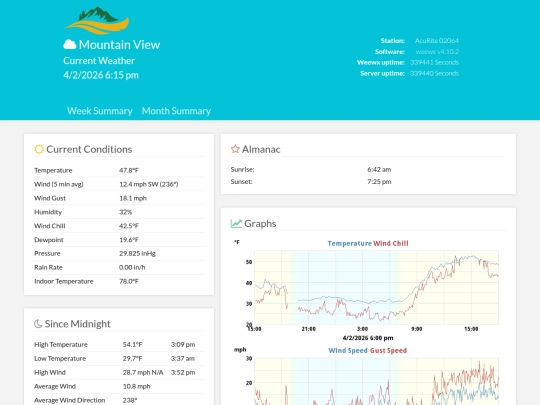Screen dimensions: 540x405
Task: Click the Graphs heading
Action: (260, 224)
